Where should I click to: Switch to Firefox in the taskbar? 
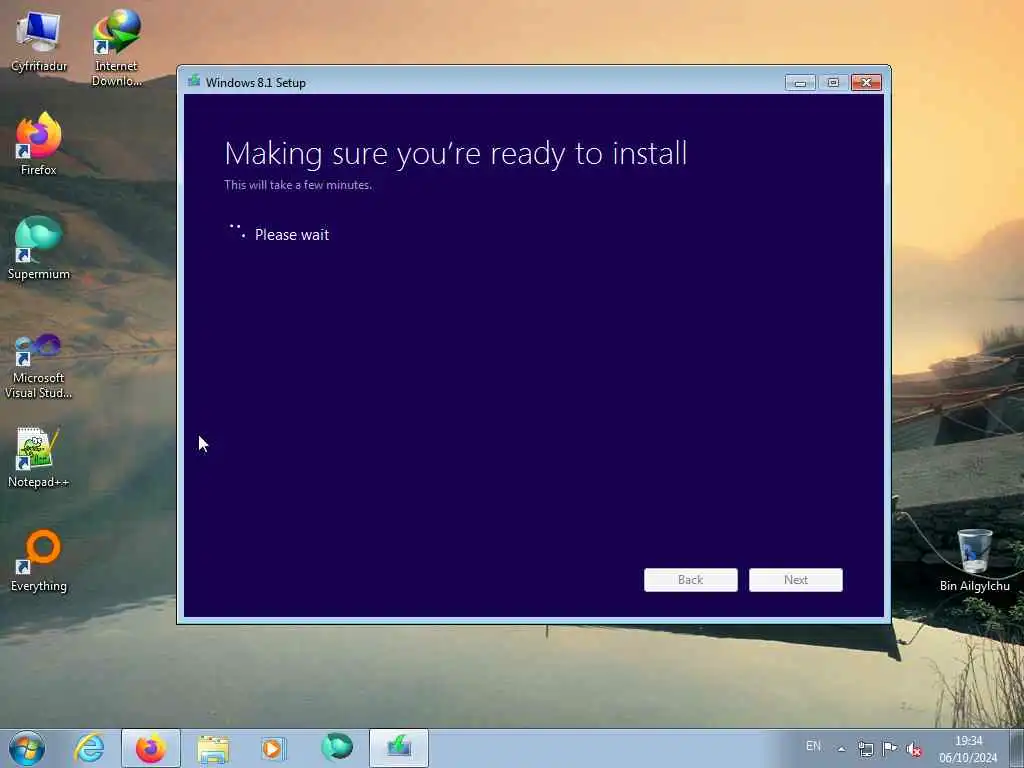[x=151, y=748]
